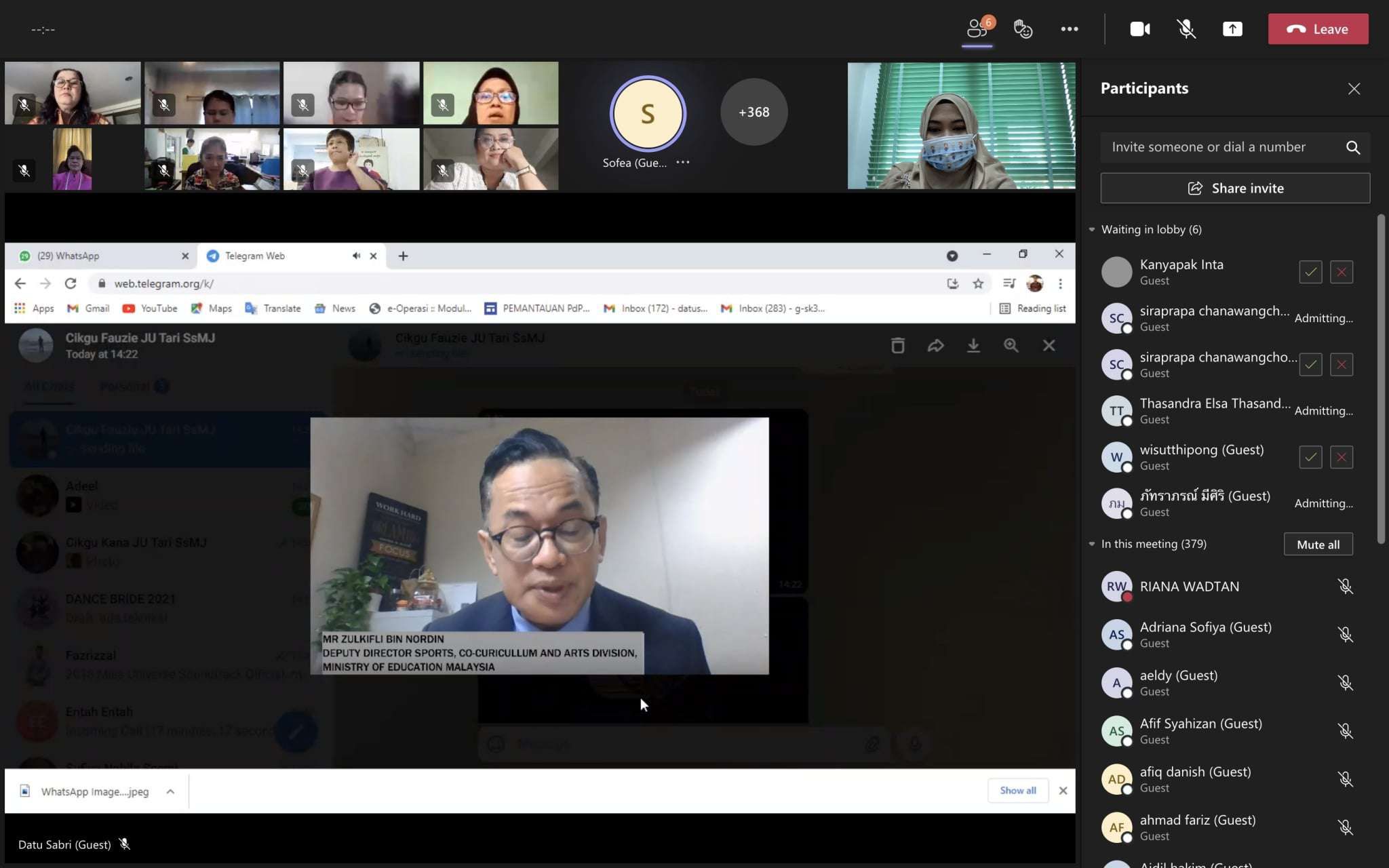This screenshot has height=868, width=1389.
Task: Toggle the mic icon next to RIANA WADTAN
Action: (x=1346, y=587)
